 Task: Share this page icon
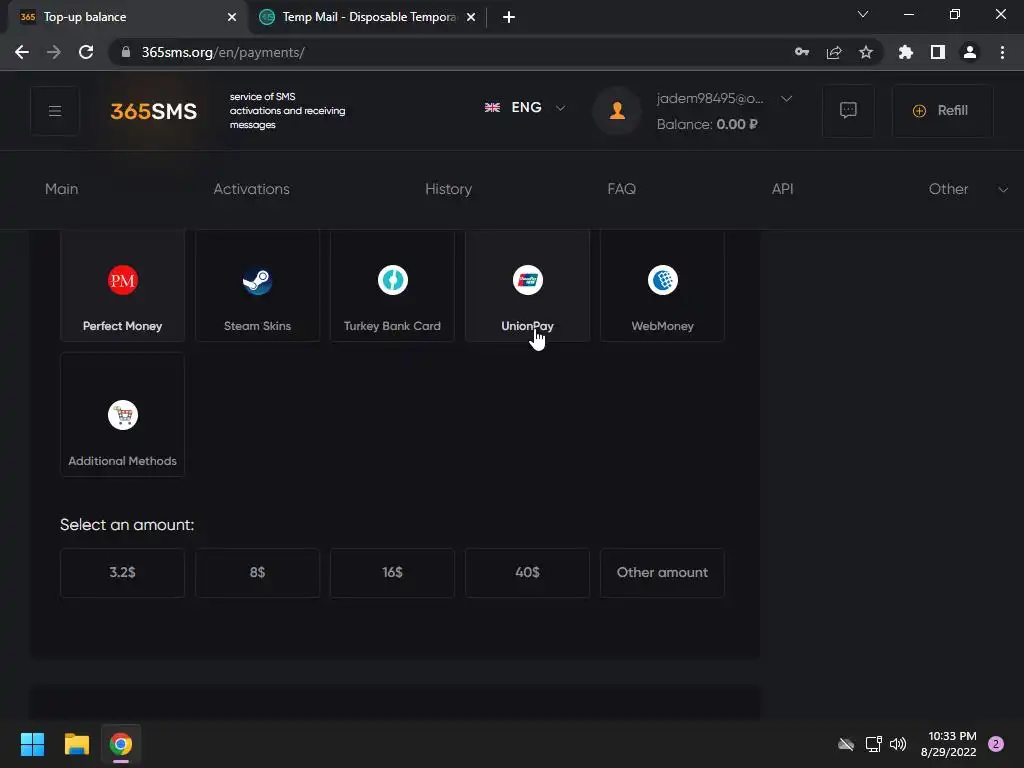pos(834,52)
